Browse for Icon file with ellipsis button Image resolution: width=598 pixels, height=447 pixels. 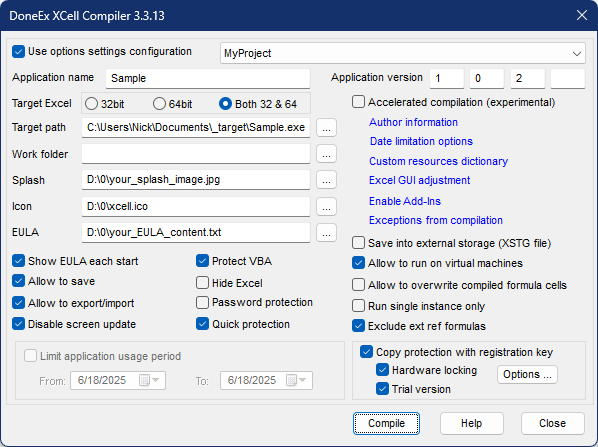pyautogui.click(x=326, y=206)
